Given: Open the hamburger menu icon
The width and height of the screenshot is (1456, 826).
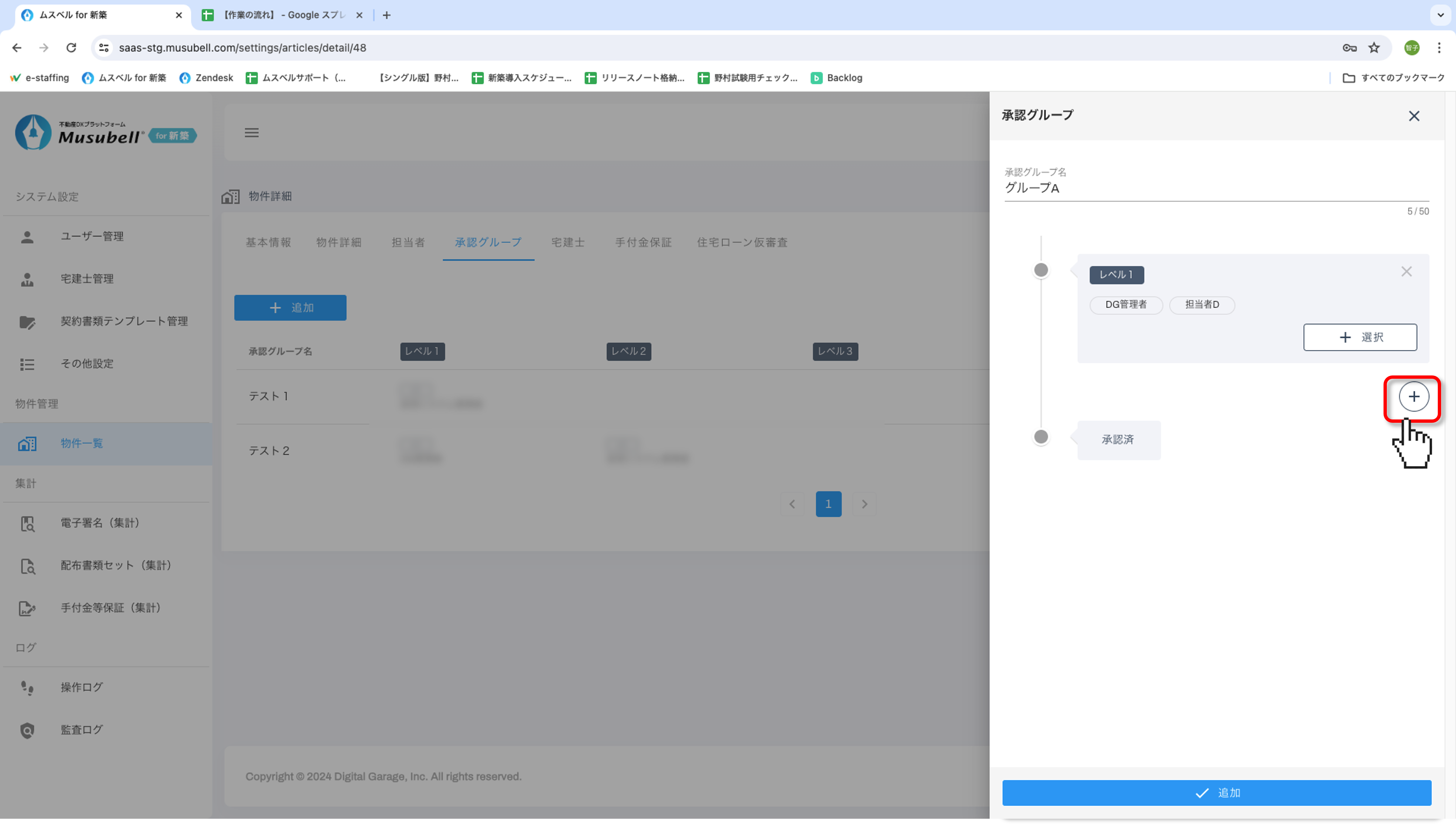Looking at the screenshot, I should pos(251,133).
